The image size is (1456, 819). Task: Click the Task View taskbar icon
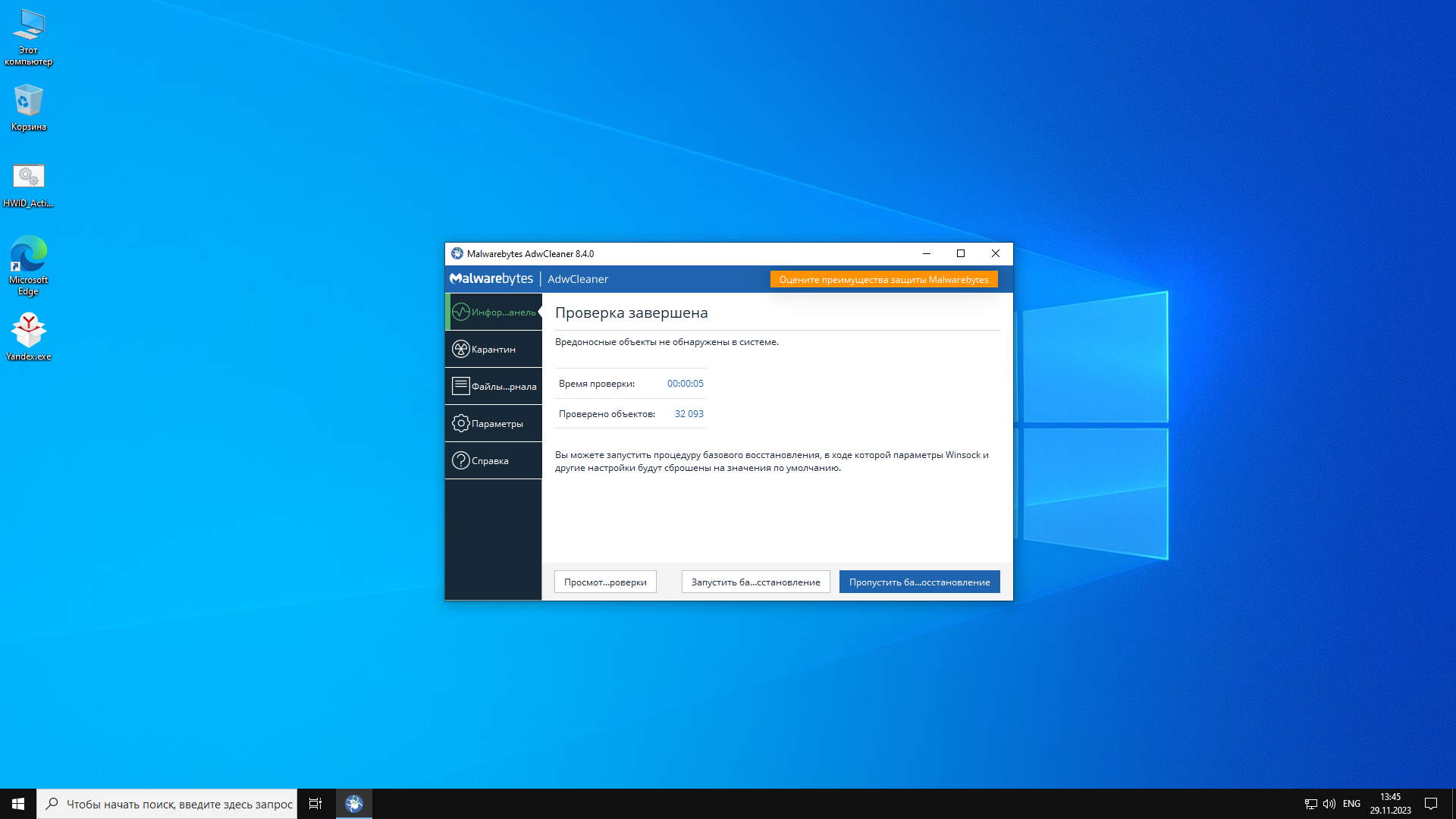pos(315,804)
